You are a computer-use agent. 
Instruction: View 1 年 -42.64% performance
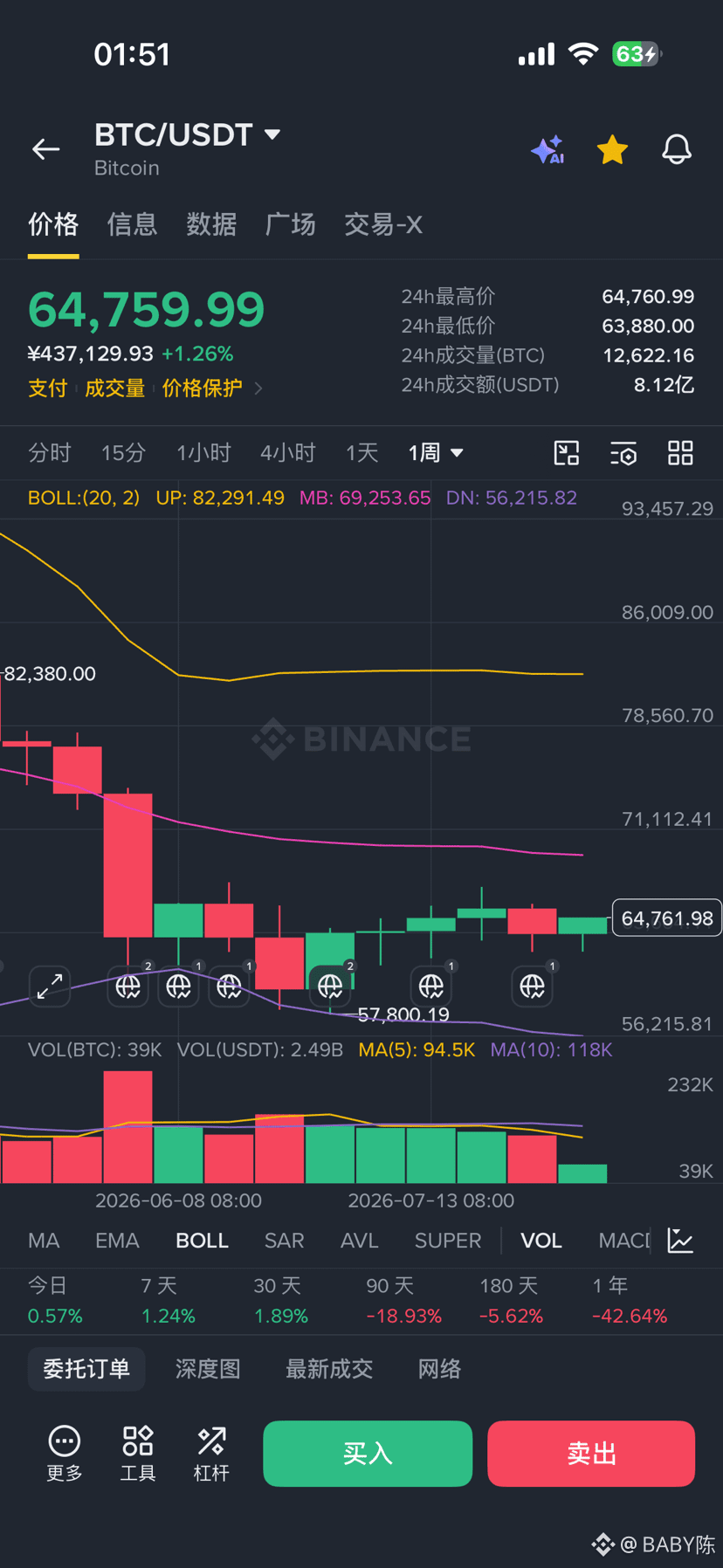point(630,1300)
